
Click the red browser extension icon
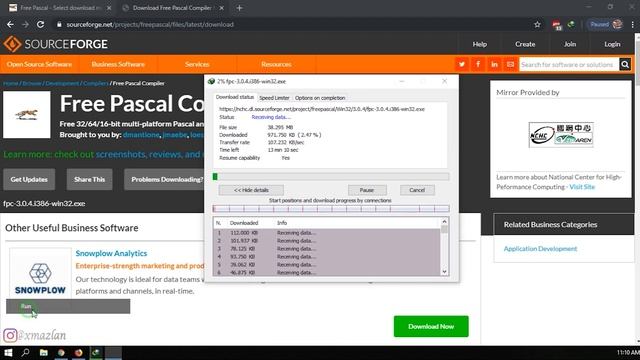pos(557,25)
